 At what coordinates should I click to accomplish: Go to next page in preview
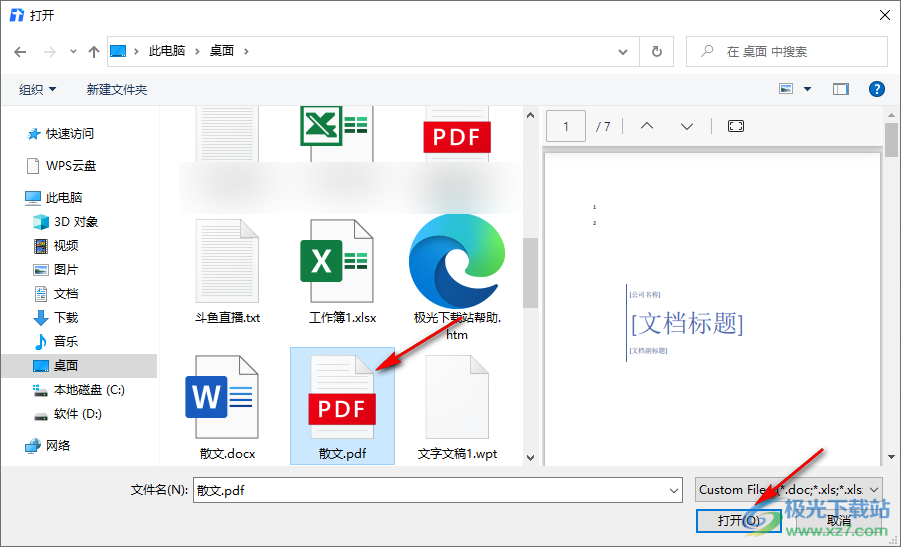687,126
